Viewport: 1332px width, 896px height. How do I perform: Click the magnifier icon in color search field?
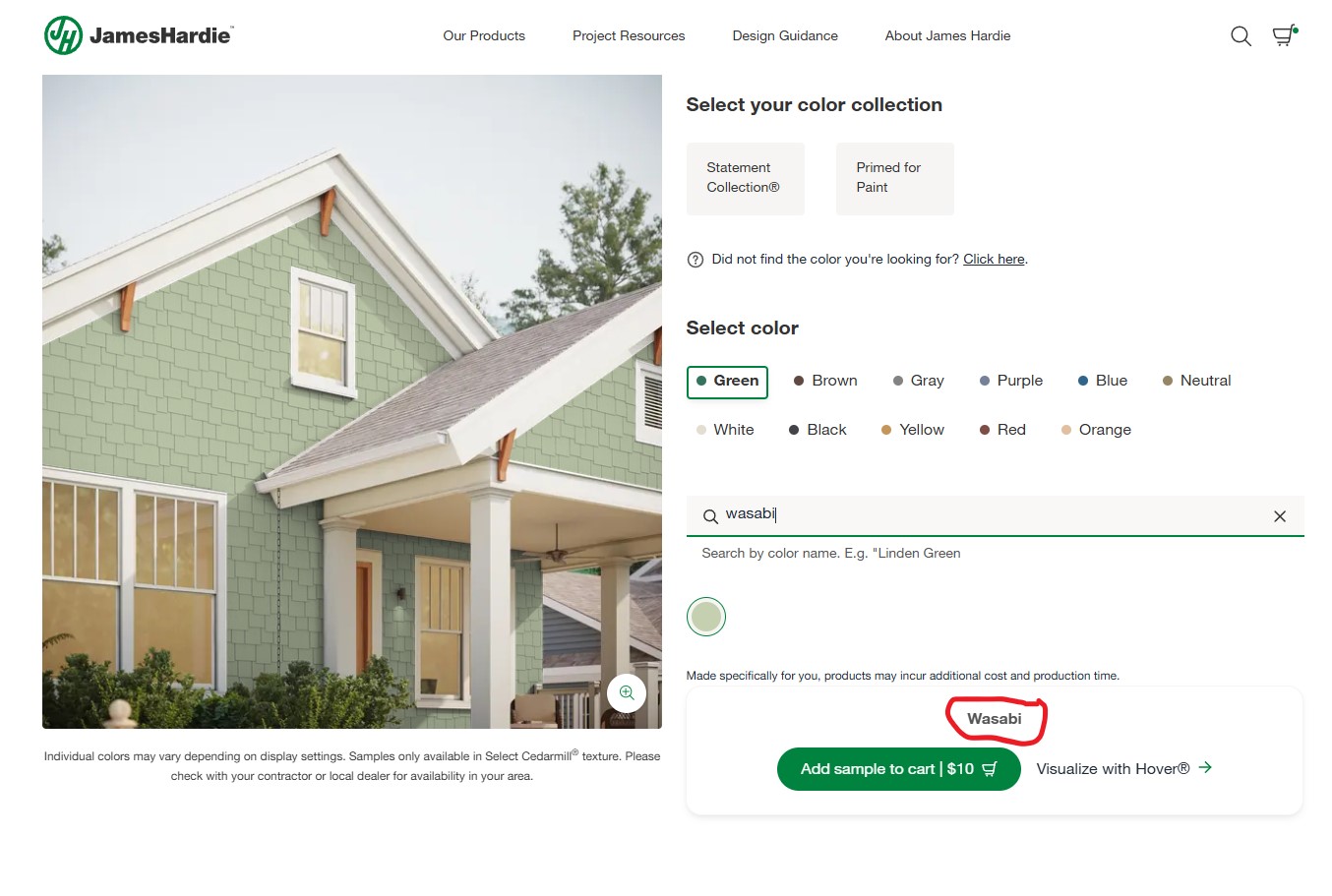pos(710,516)
